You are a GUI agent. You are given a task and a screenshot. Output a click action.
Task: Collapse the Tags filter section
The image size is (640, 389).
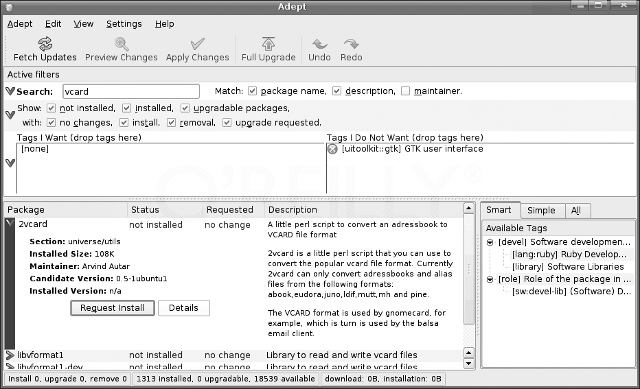click(x=10, y=163)
